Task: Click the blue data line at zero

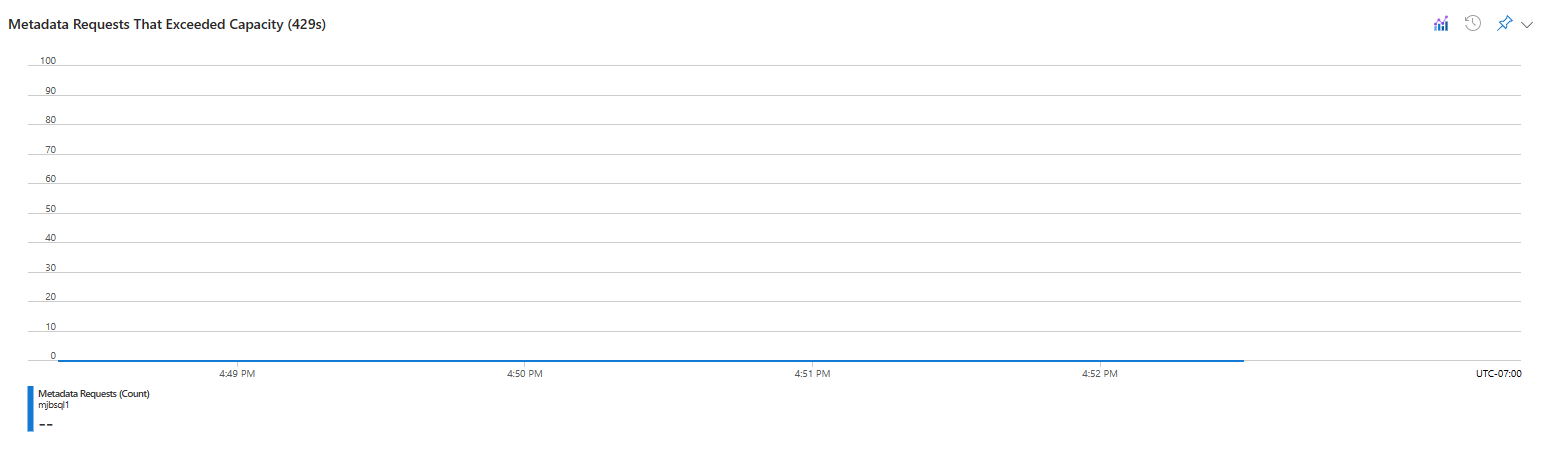Action: tap(651, 360)
